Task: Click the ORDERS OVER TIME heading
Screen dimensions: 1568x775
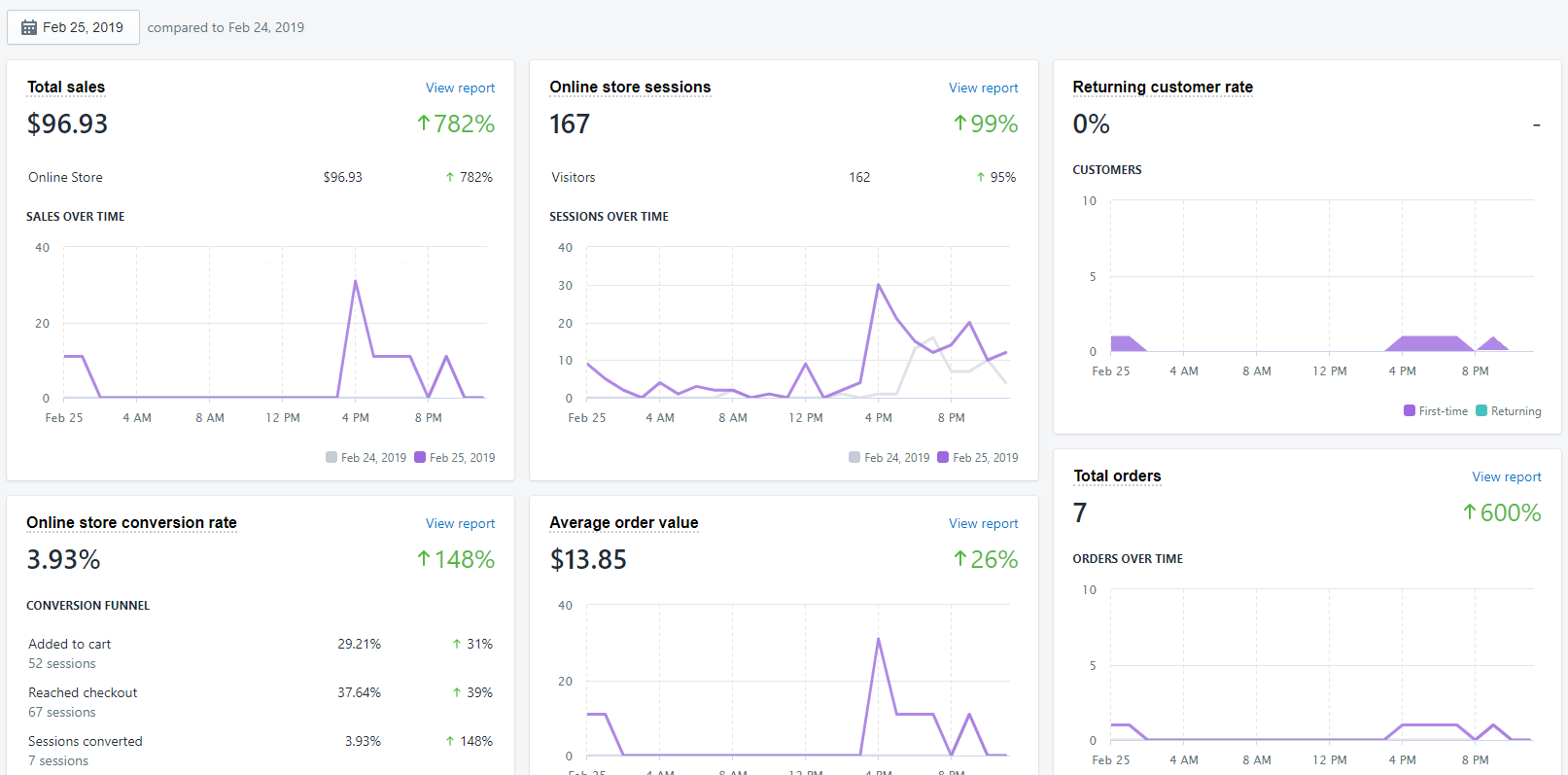Action: [x=1128, y=558]
